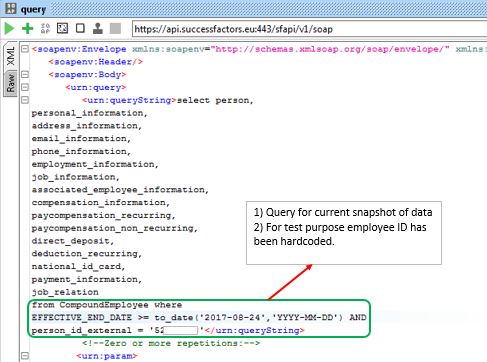Click the 'email_information,' line
Image resolution: width=487 pixels, height=362 pixels.
coord(81,139)
